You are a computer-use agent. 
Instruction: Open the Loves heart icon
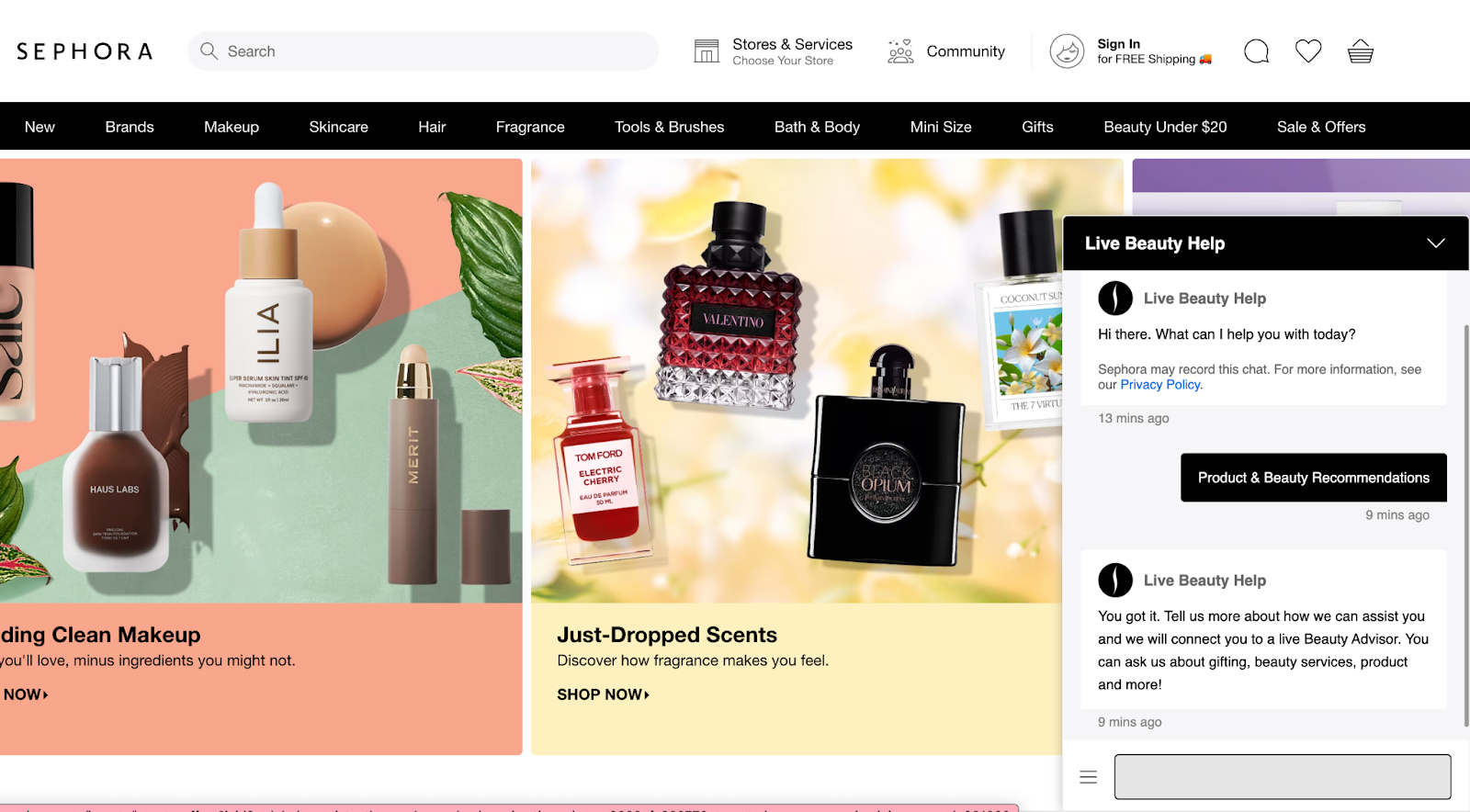[x=1308, y=51]
